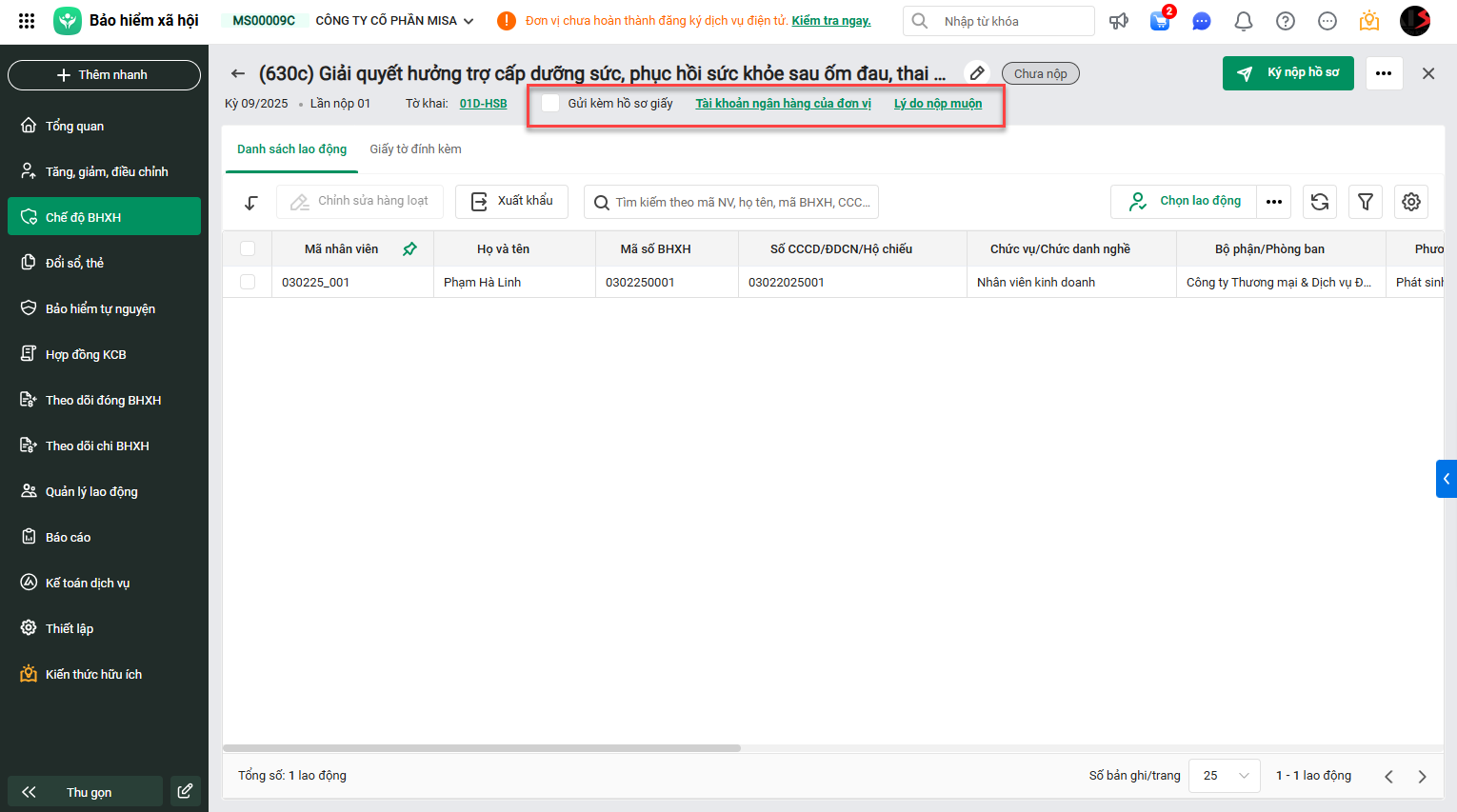Click the Kiểm tra ngay link

(831, 21)
